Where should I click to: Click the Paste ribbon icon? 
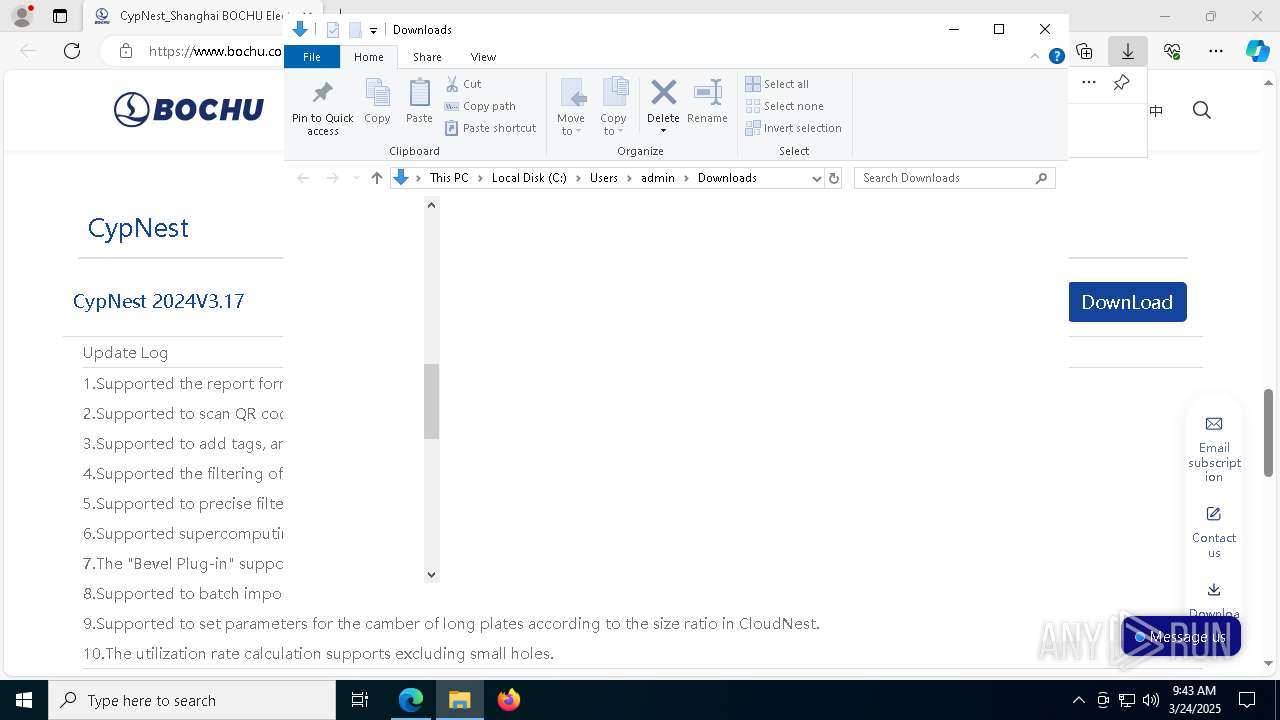[x=419, y=101]
